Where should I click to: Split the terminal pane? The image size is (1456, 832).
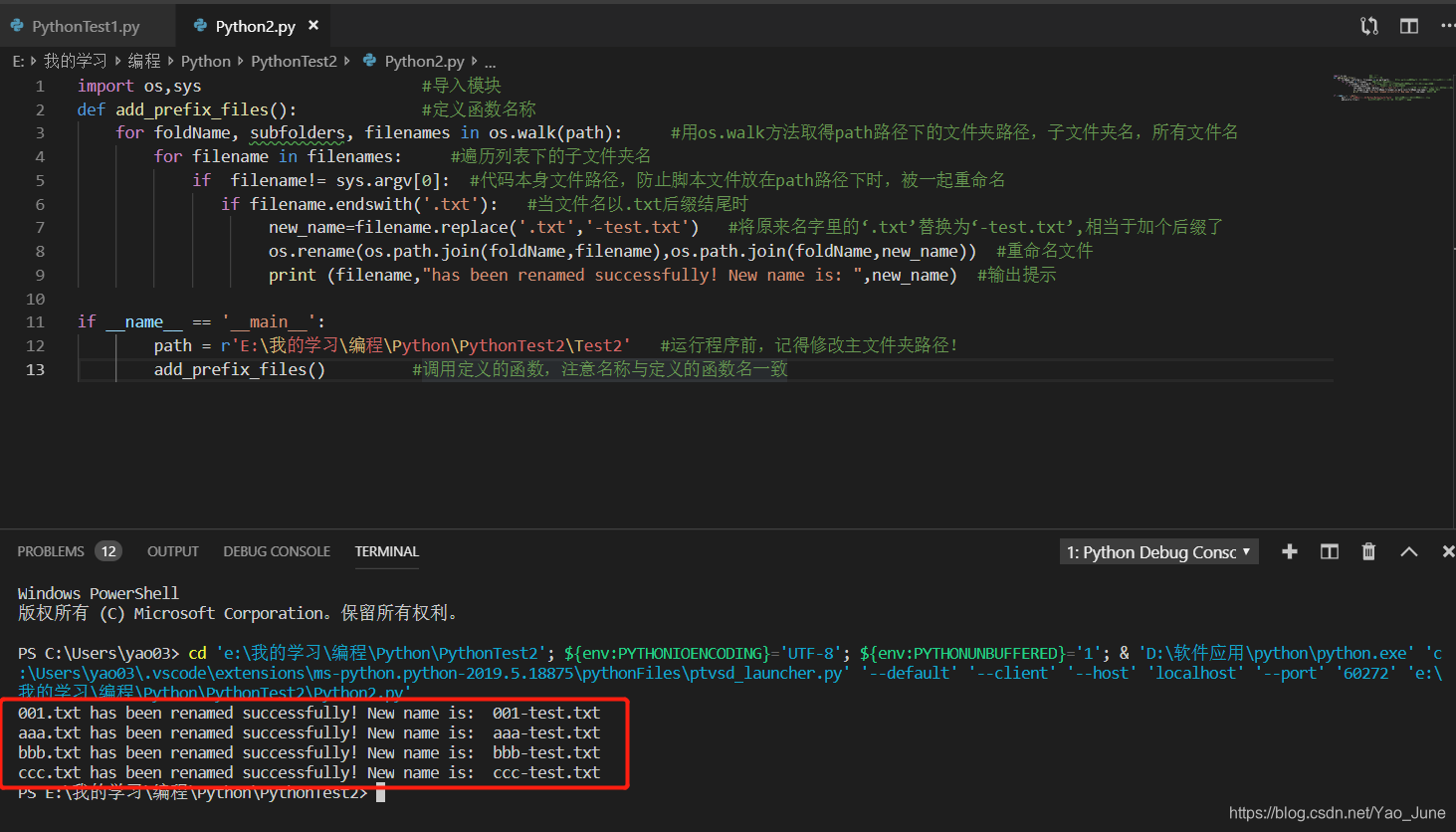1330,551
